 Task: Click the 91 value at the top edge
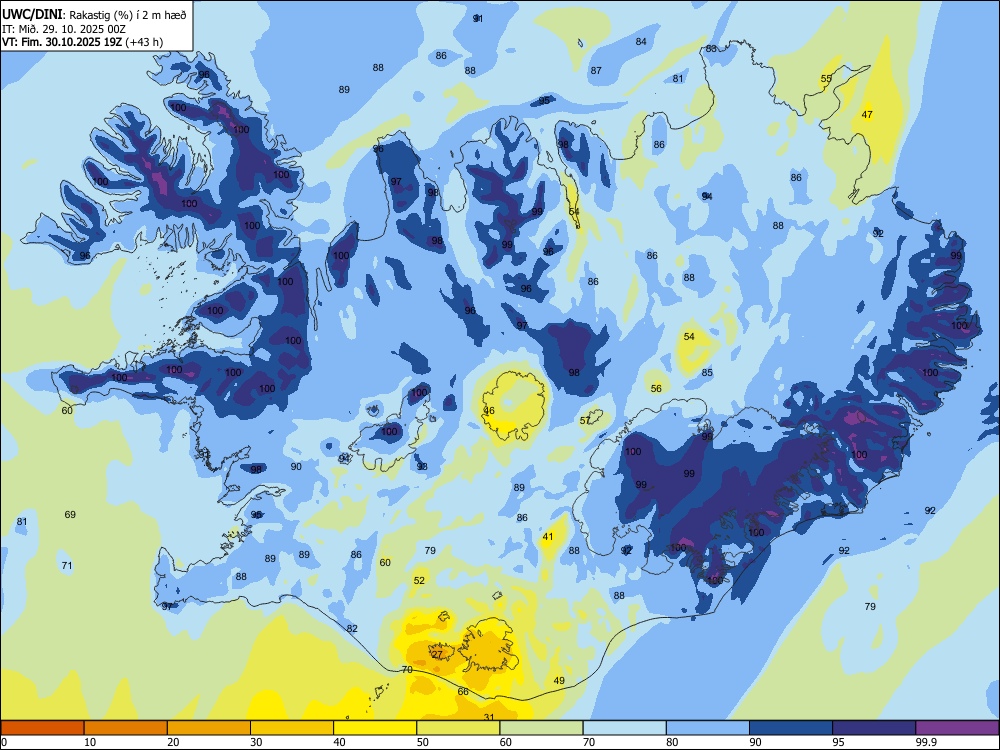(478, 18)
